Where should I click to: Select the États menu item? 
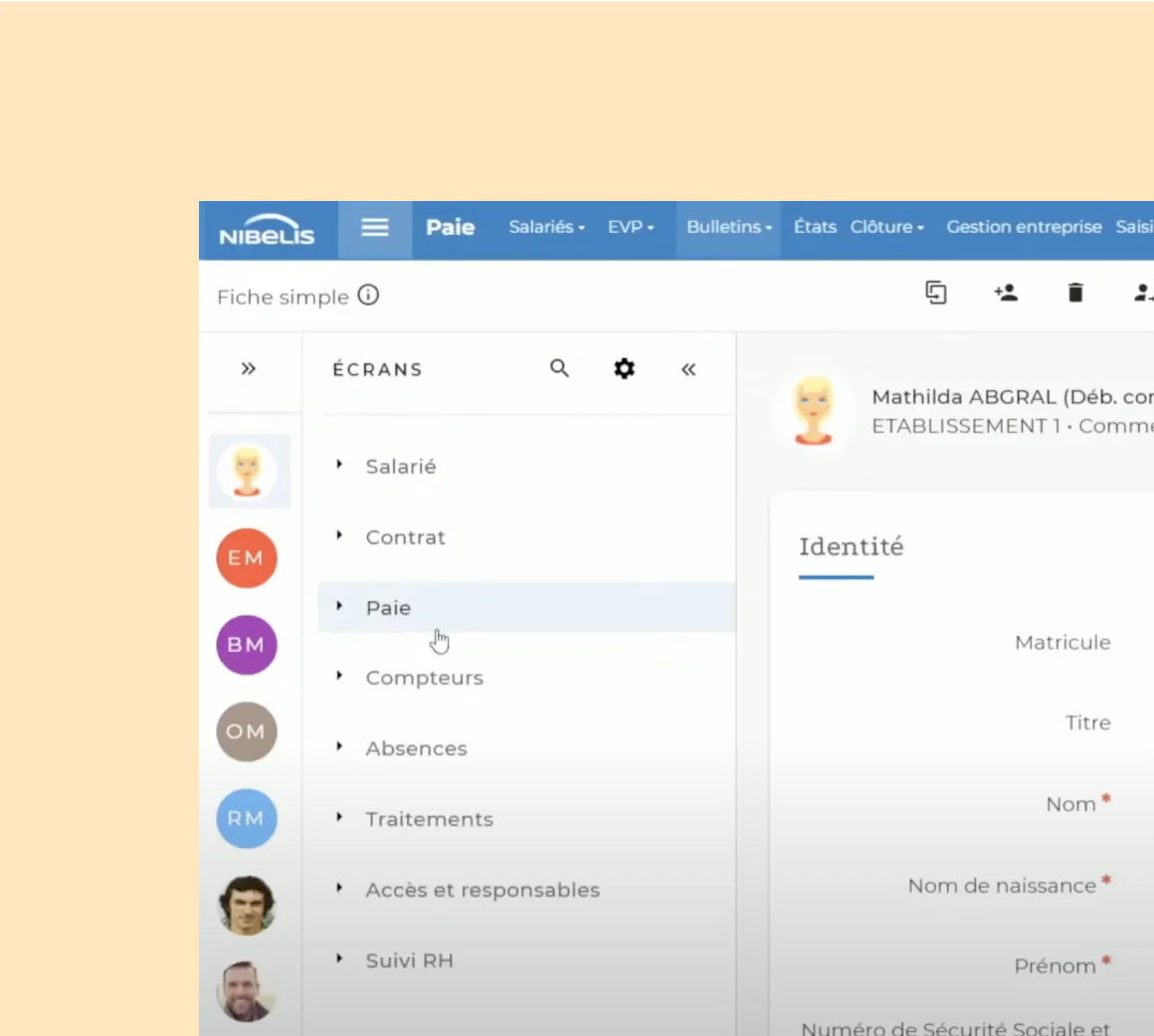(815, 228)
